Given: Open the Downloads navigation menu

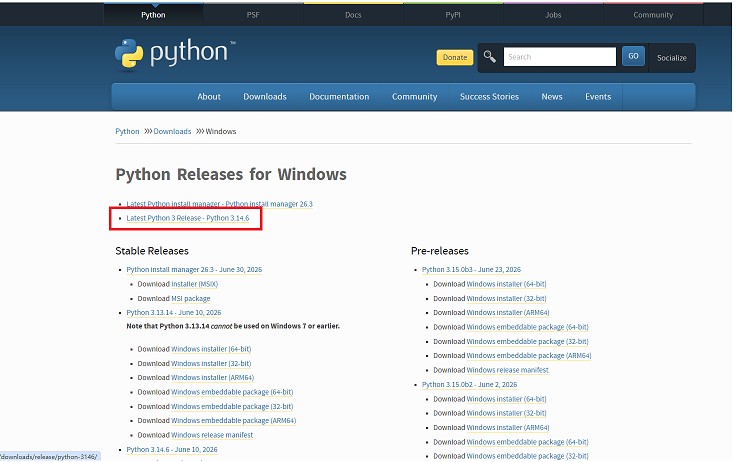Looking at the screenshot, I should (x=265, y=97).
